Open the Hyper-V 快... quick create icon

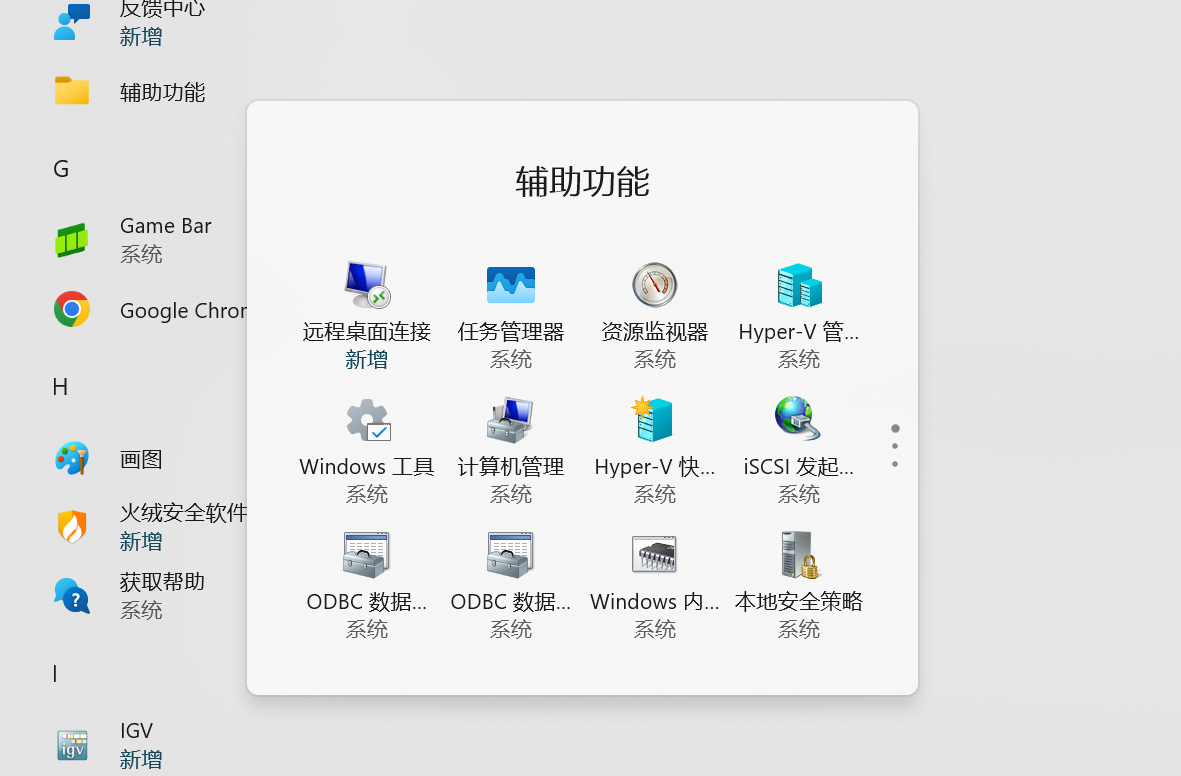[x=652, y=419]
